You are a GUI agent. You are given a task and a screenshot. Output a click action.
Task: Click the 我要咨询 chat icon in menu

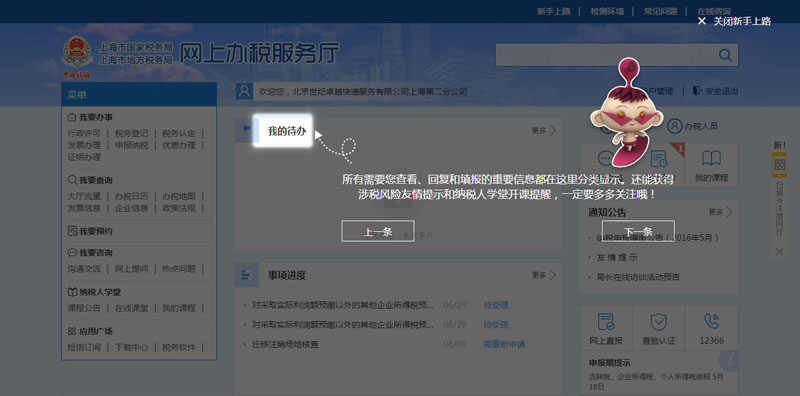coord(72,253)
